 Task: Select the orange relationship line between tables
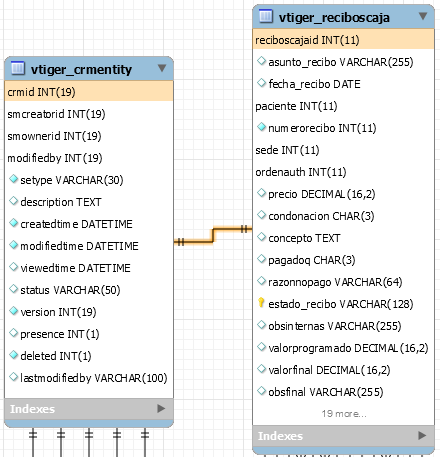(213, 235)
